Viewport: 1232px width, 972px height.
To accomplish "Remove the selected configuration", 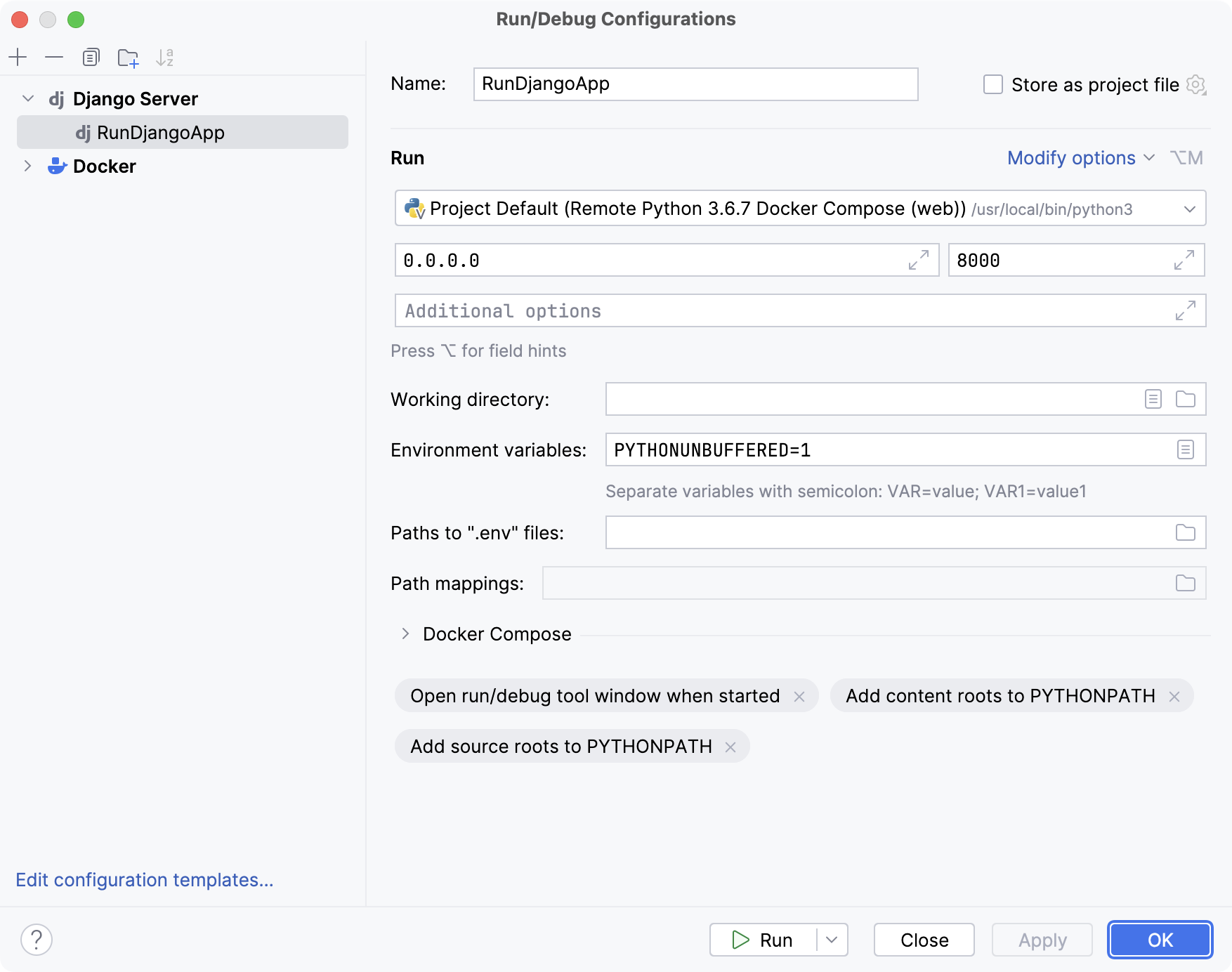I will (x=54, y=58).
